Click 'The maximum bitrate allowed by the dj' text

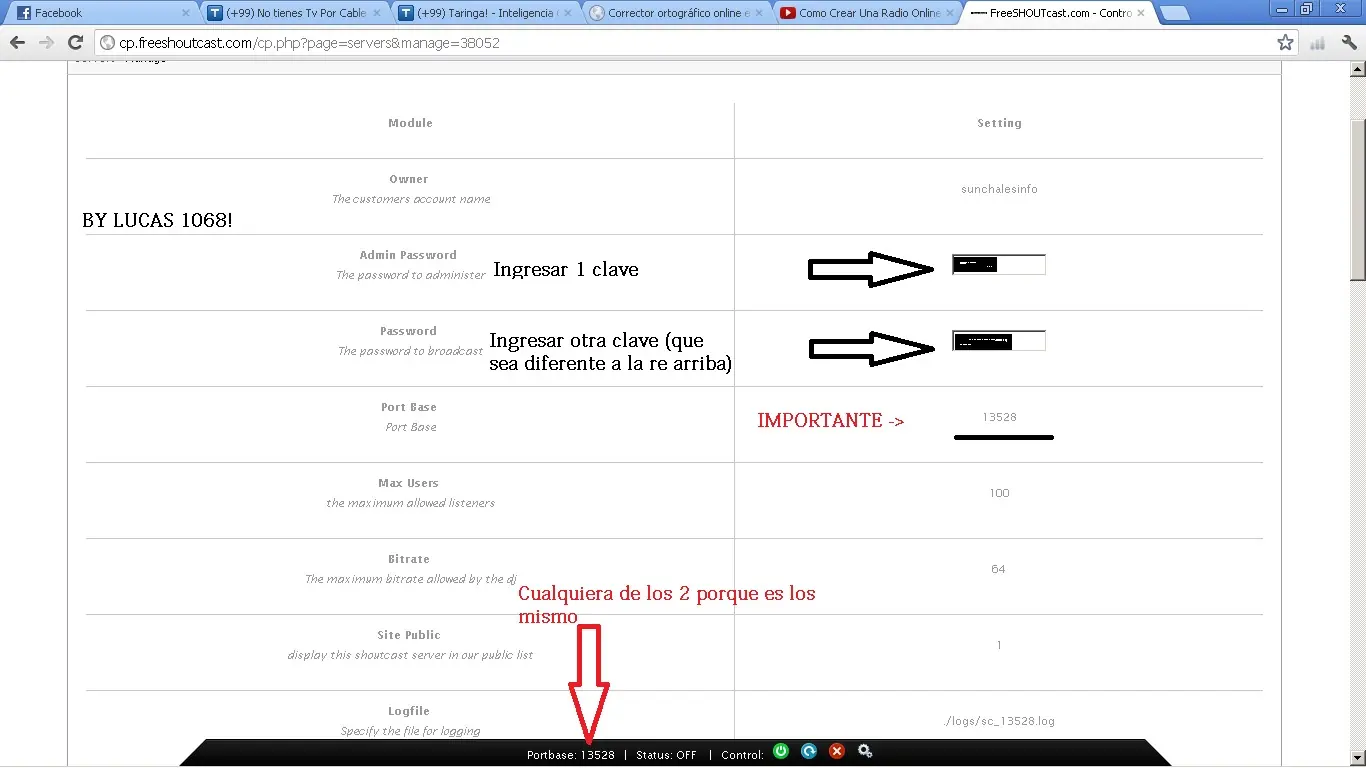410,579
